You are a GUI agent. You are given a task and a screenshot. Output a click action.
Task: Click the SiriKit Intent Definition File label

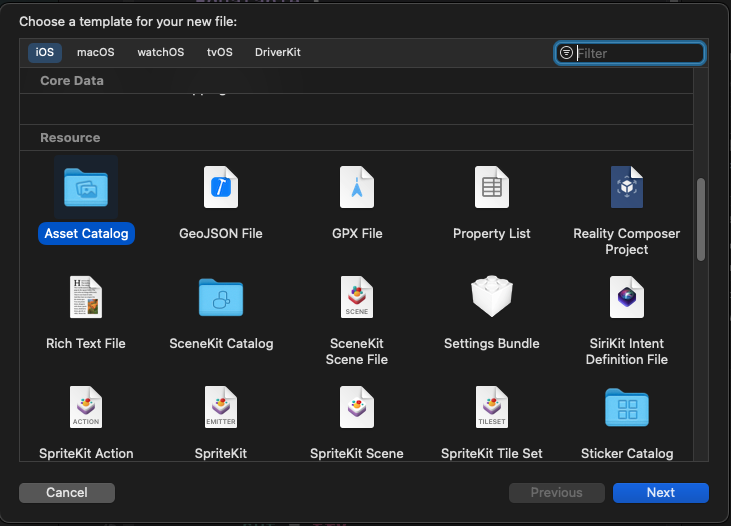tap(627, 351)
